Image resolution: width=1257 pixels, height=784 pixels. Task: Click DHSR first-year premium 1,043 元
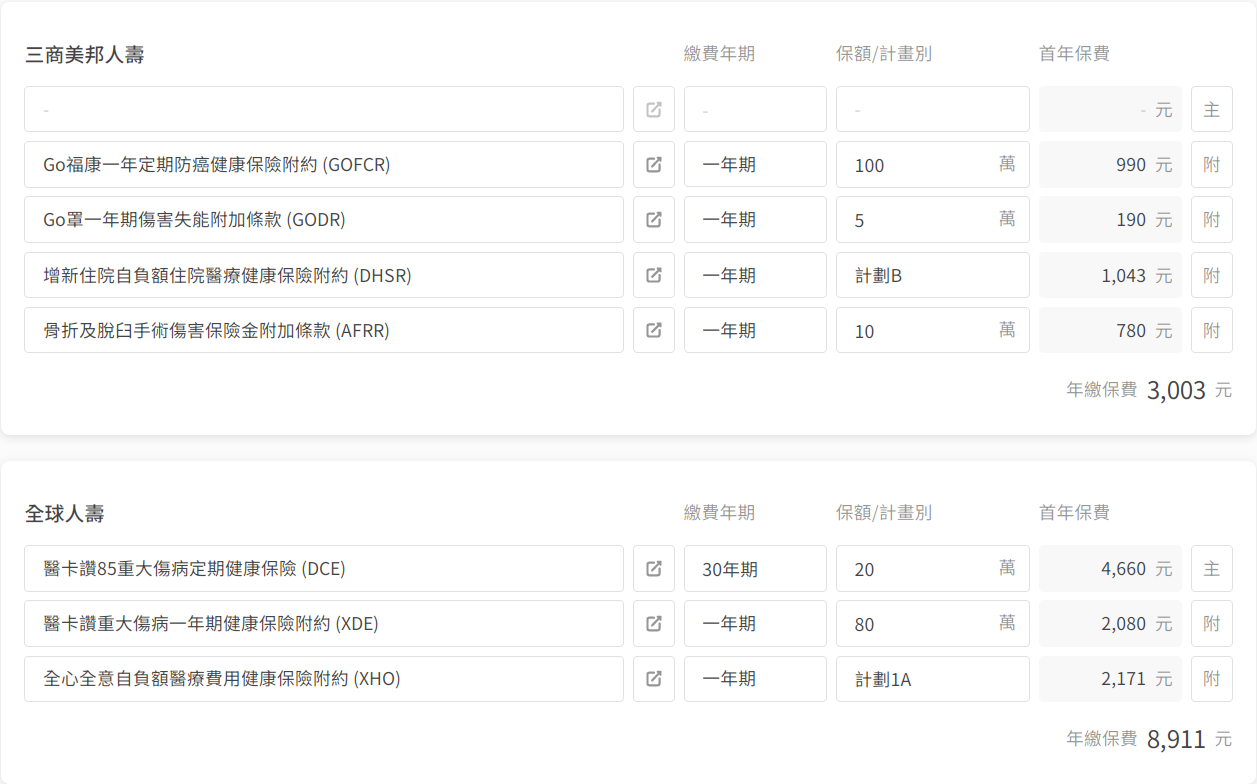(x=1110, y=275)
